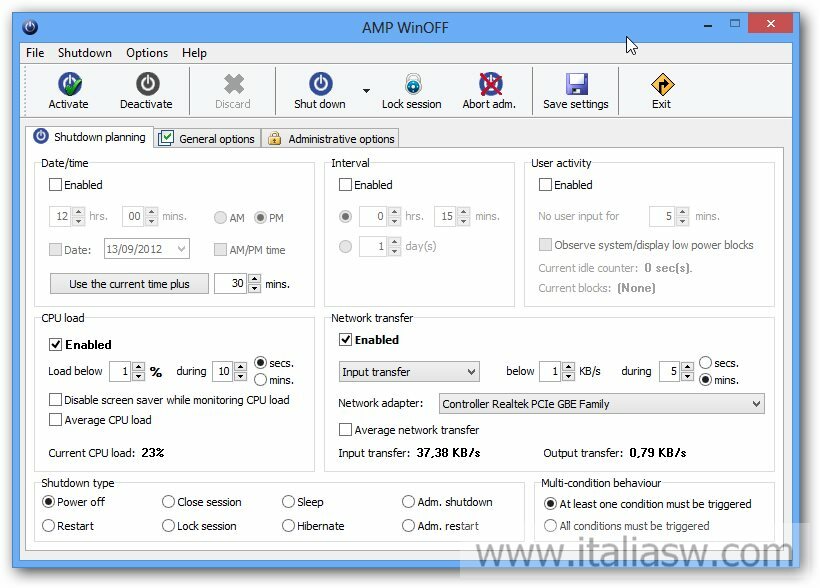Increase the CPU during seconds stepper
Image resolution: width=820 pixels, height=588 pixels.
coord(241,367)
